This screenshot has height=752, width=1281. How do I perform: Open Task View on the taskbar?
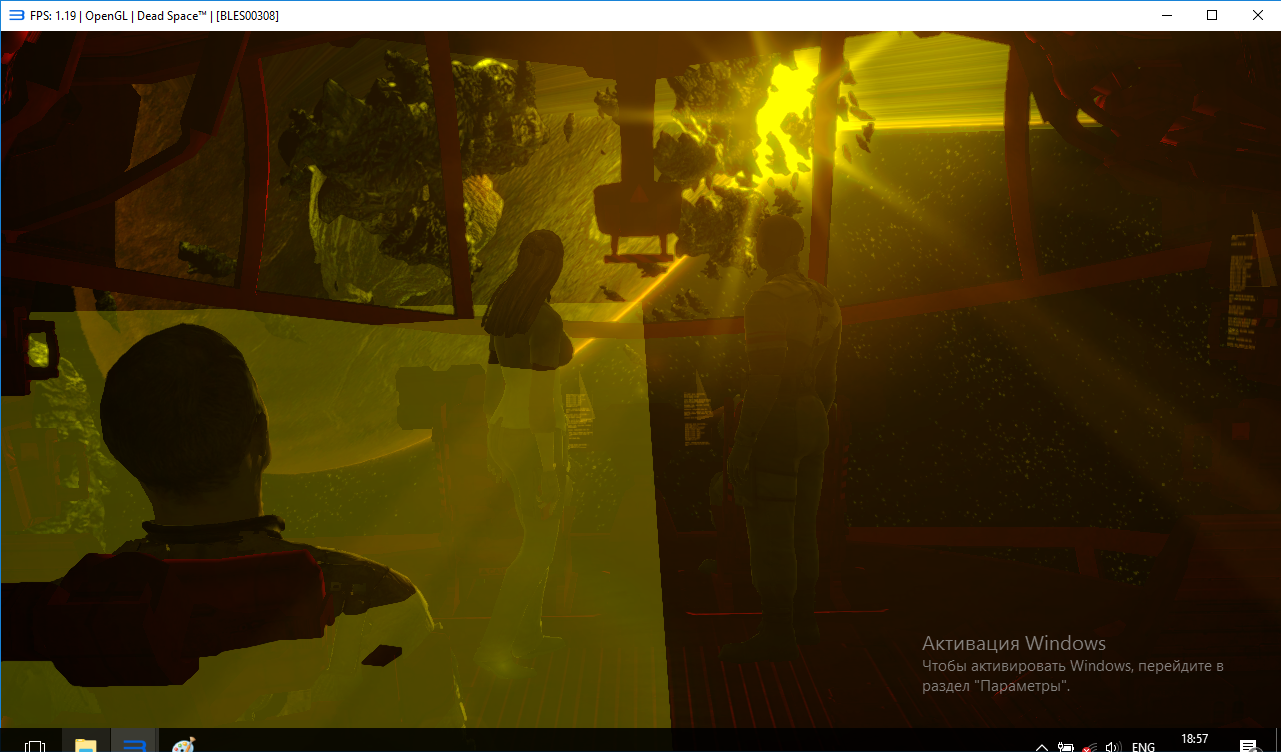35,745
